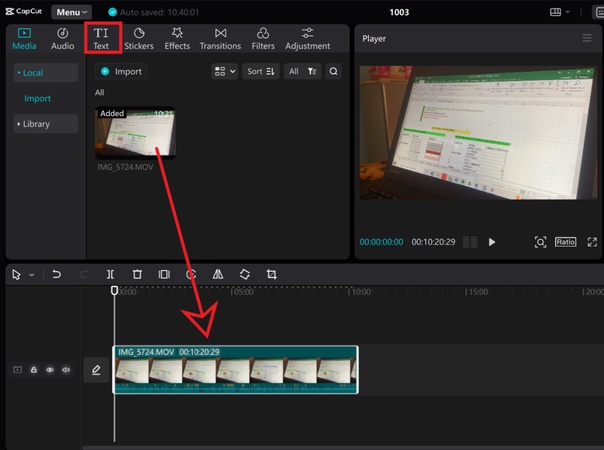604x450 pixels.
Task: Click the Split tool in timeline toolbar
Action: point(110,274)
